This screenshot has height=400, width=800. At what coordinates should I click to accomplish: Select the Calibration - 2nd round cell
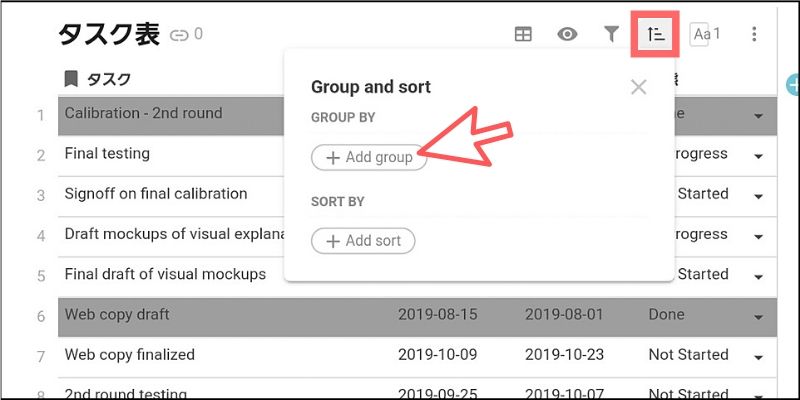(x=171, y=115)
